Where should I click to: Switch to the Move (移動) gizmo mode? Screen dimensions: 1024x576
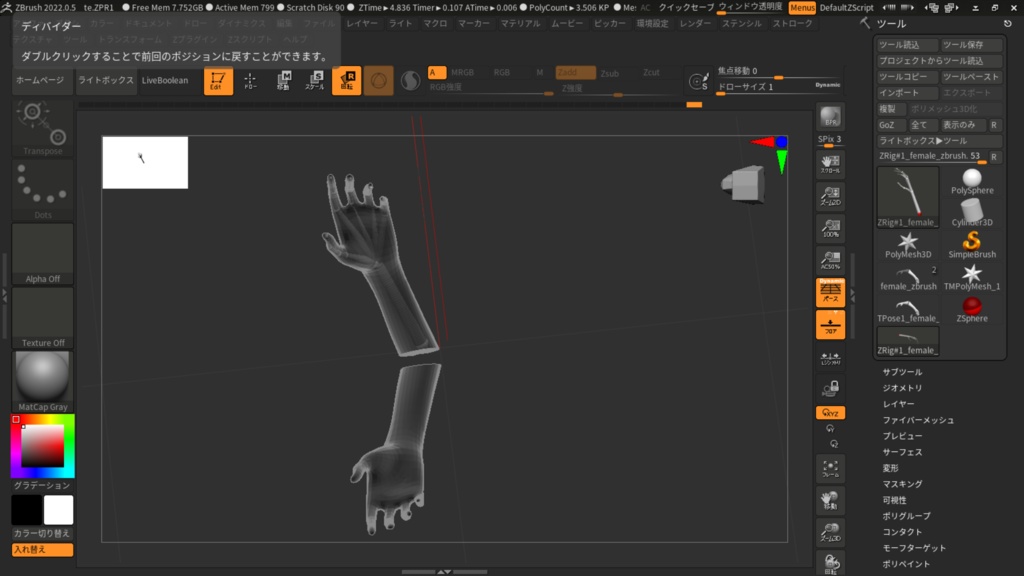[x=283, y=81]
